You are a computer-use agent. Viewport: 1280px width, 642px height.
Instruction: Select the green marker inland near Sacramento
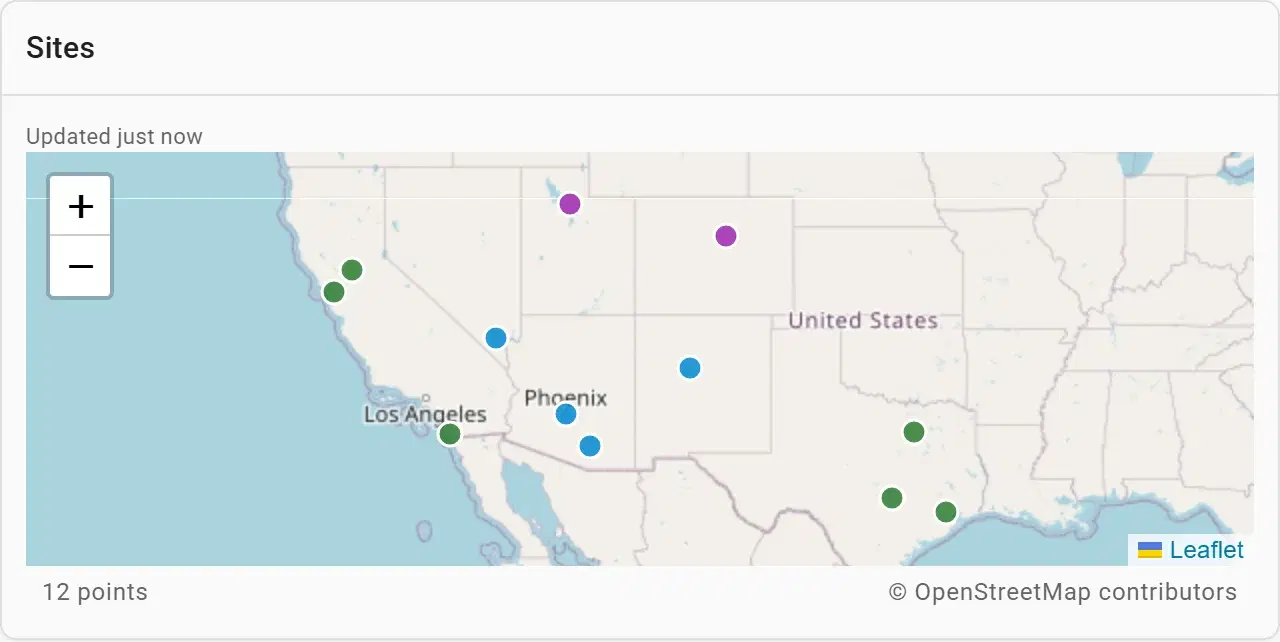[x=352, y=270]
